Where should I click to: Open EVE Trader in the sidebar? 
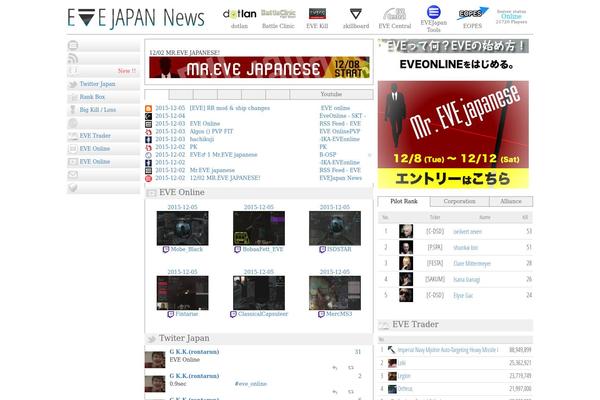(95, 136)
